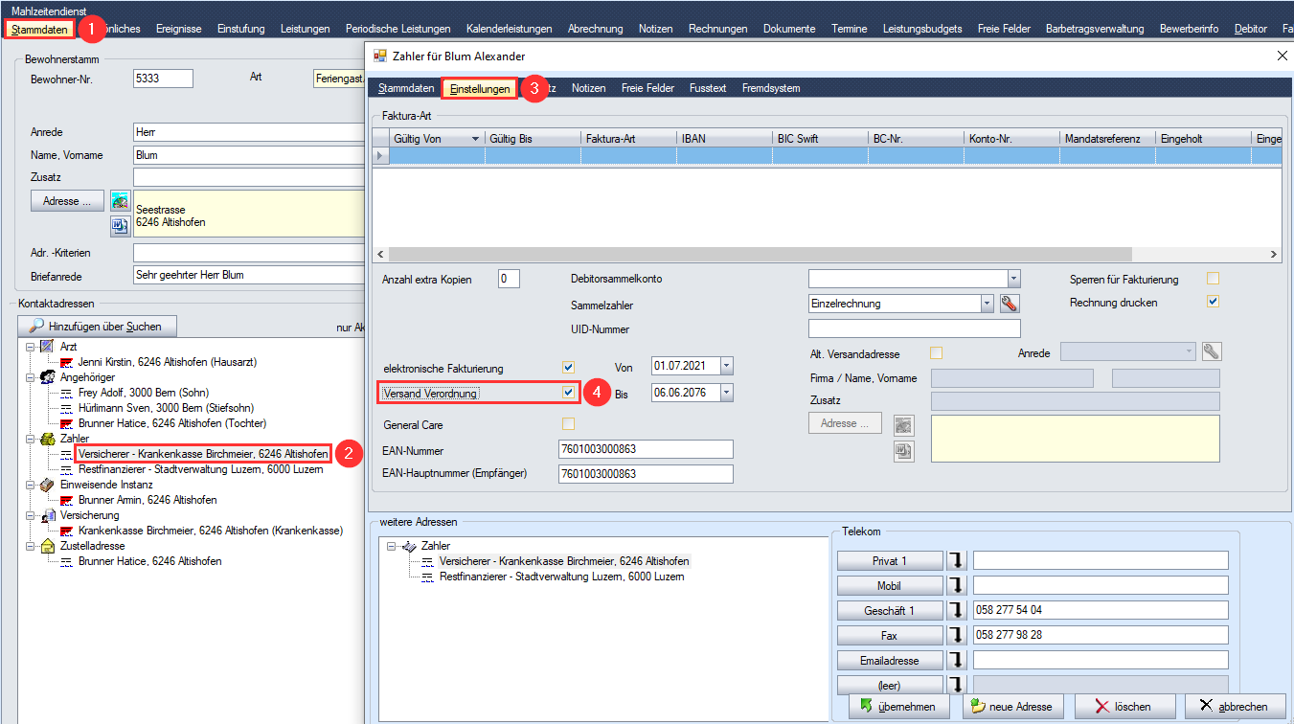
Task: Click Hinzufügen über Suchen button
Action: 98,326
